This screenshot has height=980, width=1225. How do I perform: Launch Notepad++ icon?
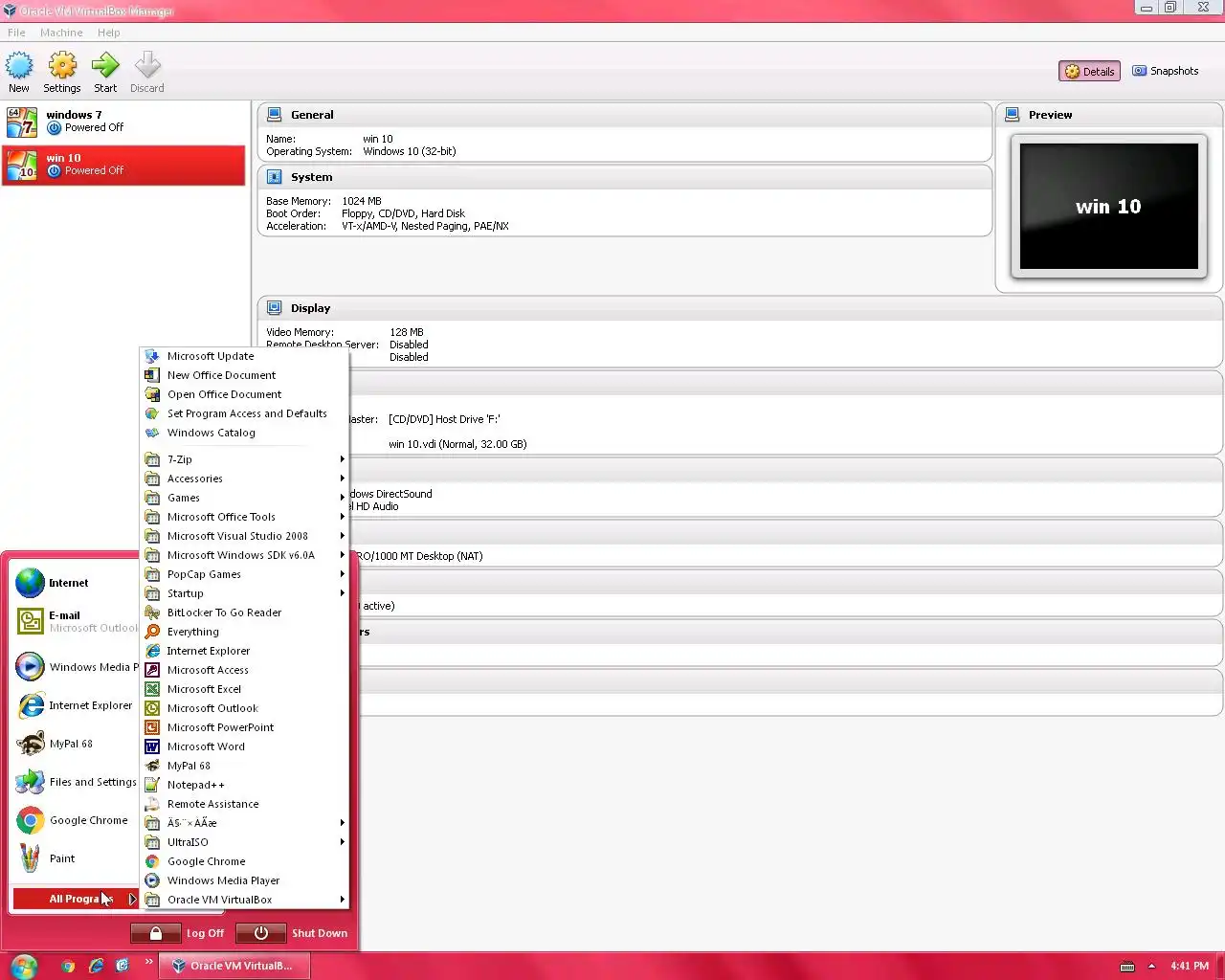coord(152,785)
